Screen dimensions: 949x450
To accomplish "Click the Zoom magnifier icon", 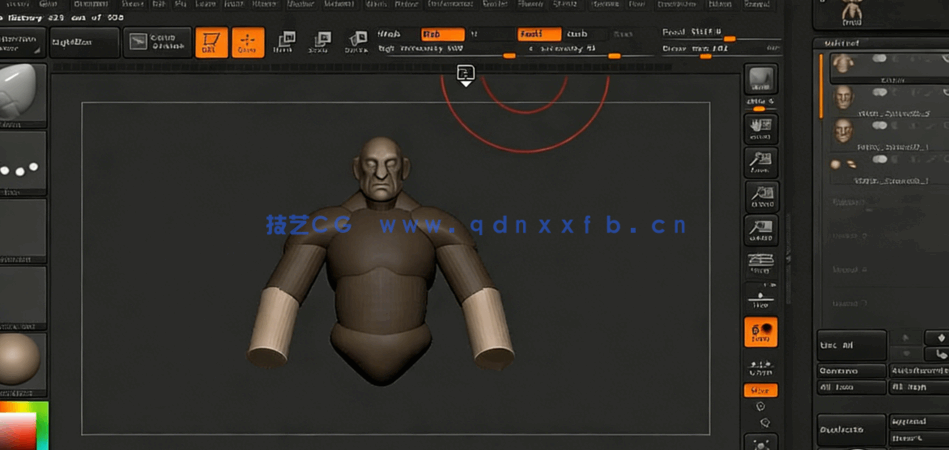I will (x=761, y=163).
